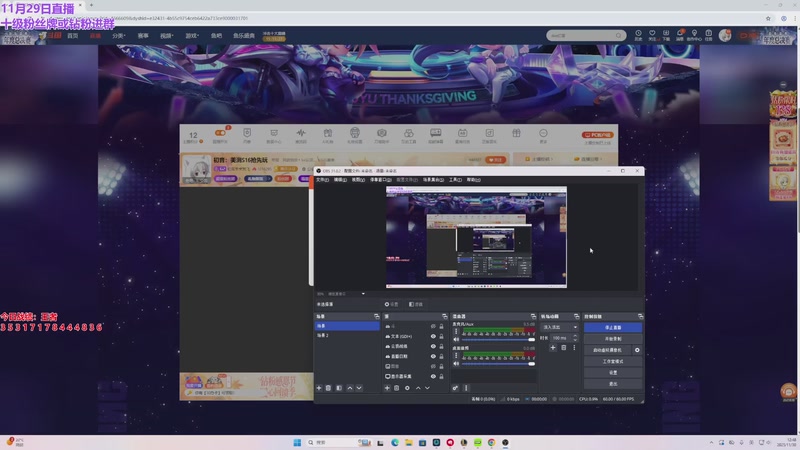Open virtual camera settings gear icon
This screenshot has height=450, width=800.
tap(637, 351)
